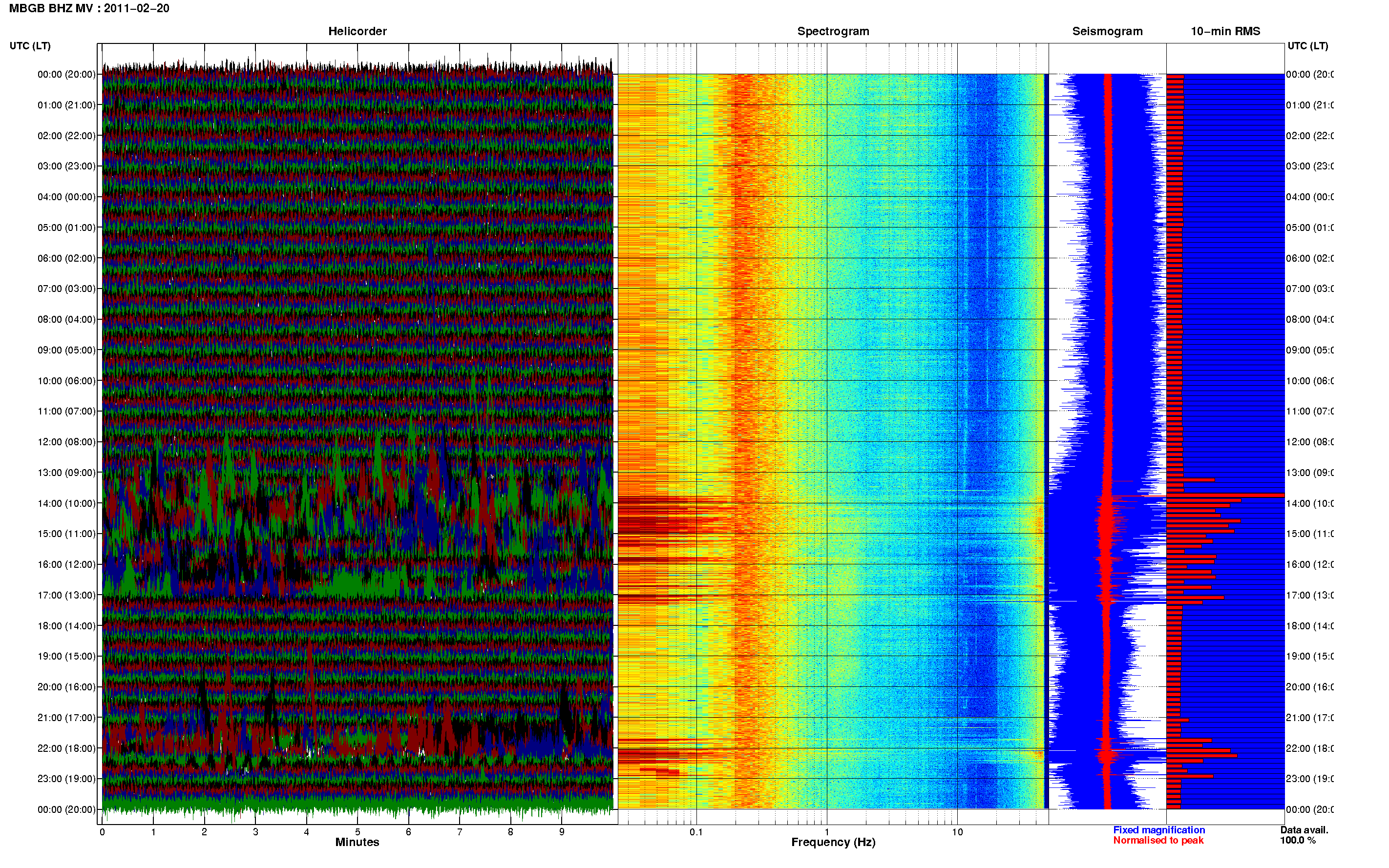Select the Spectrogram panel heading
Screen dimensions: 1389x868
click(x=833, y=32)
